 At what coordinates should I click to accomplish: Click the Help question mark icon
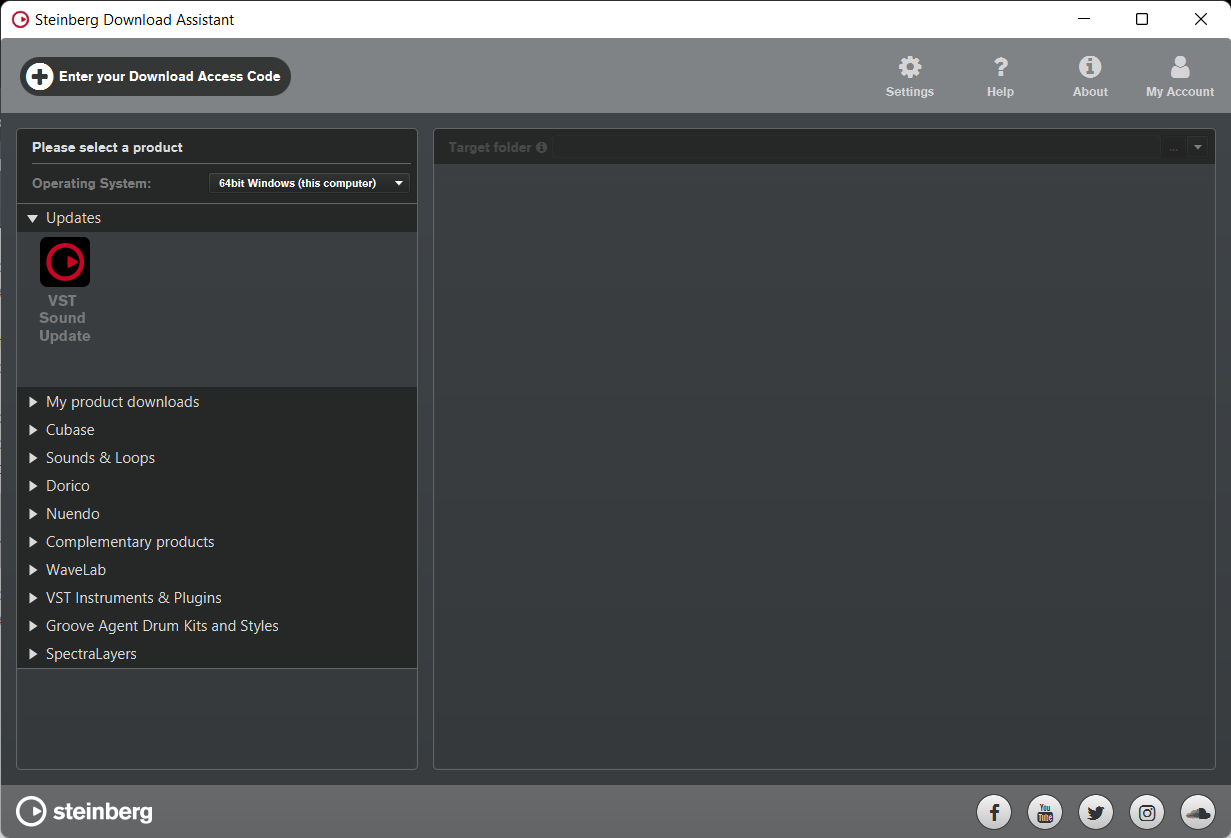[1000, 68]
